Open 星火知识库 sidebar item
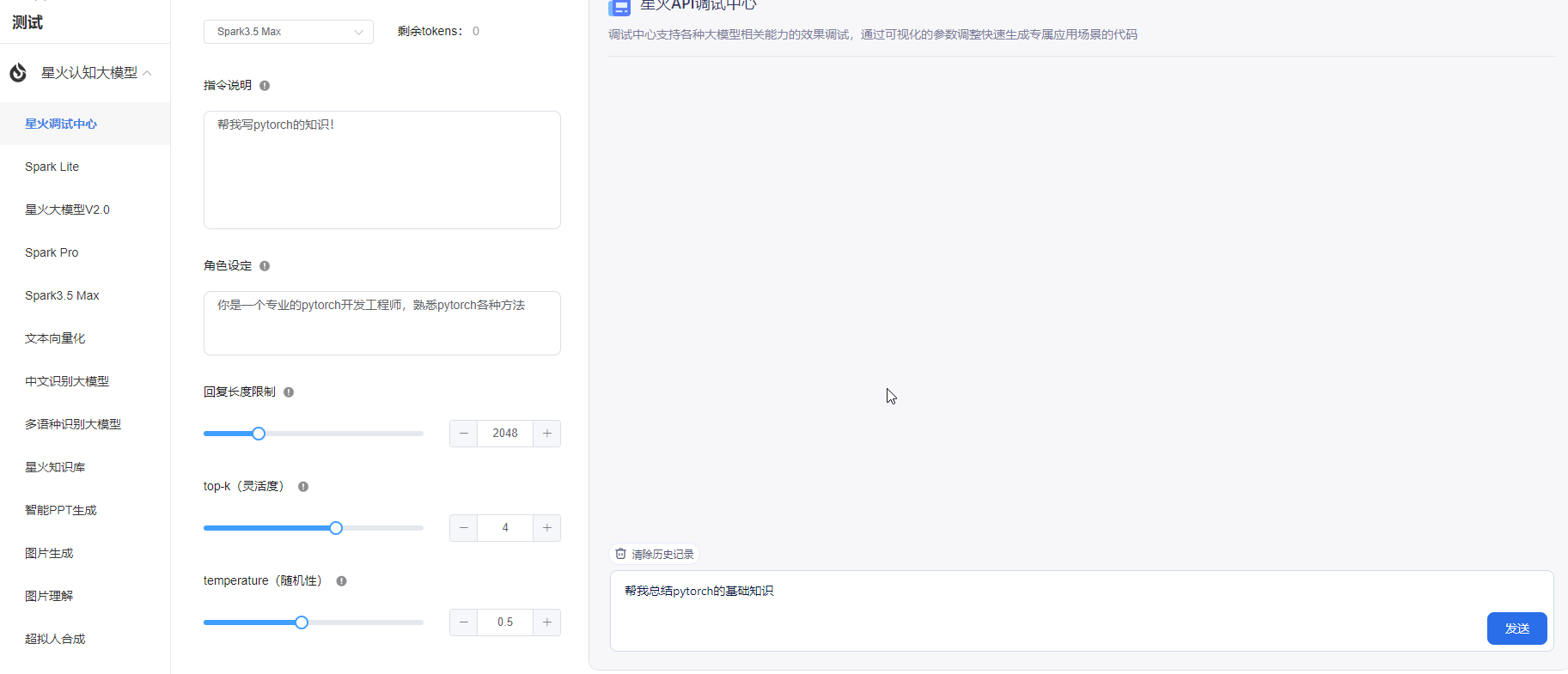The image size is (1568, 674). (x=55, y=467)
